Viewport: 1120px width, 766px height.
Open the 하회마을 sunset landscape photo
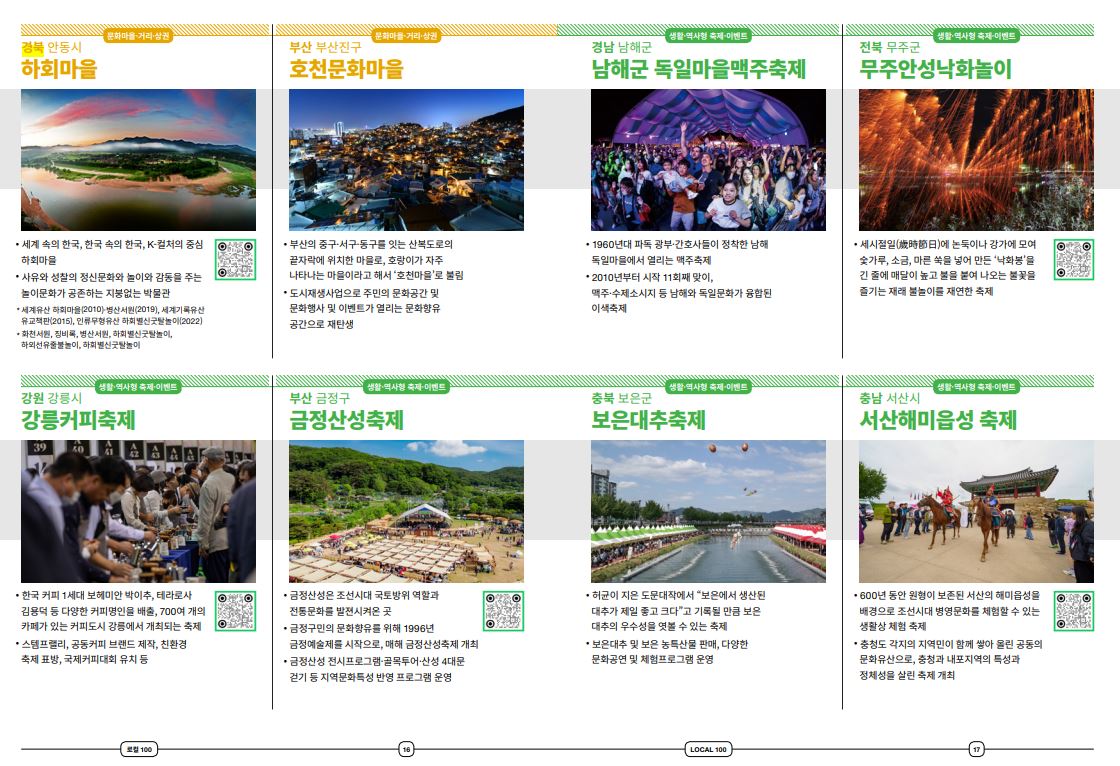tap(138, 160)
